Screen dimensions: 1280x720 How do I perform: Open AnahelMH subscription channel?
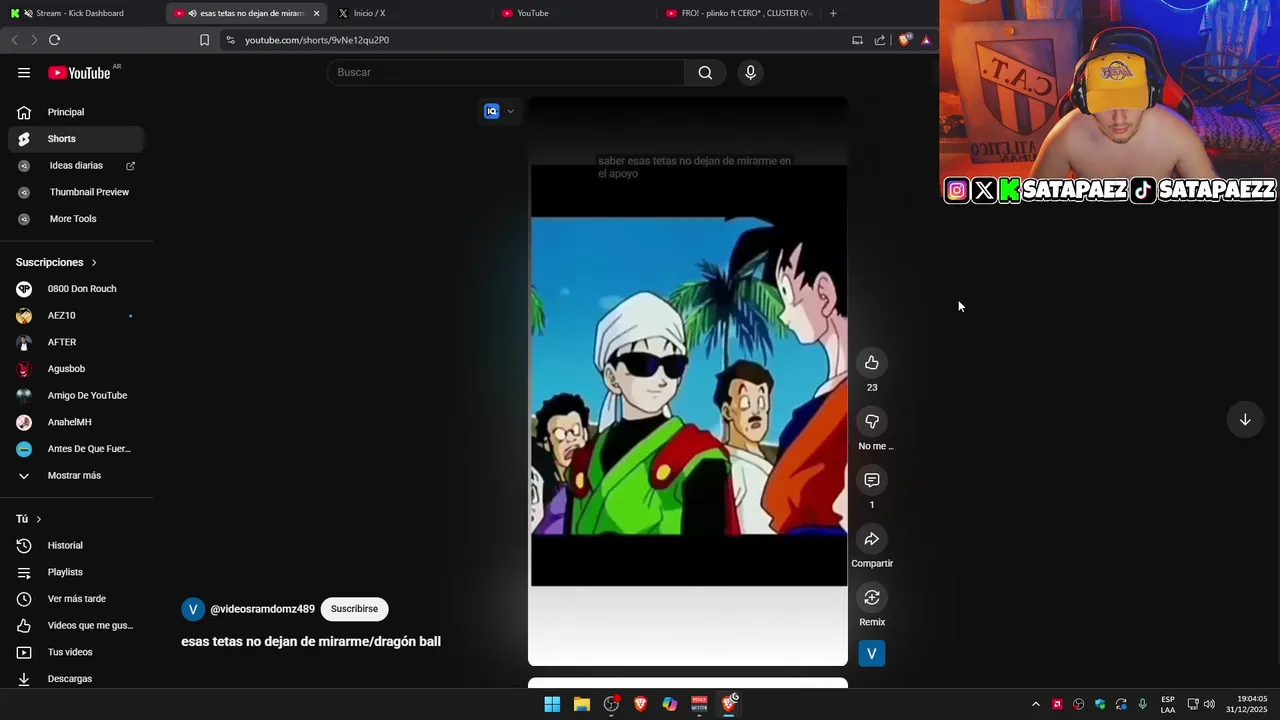75,422
